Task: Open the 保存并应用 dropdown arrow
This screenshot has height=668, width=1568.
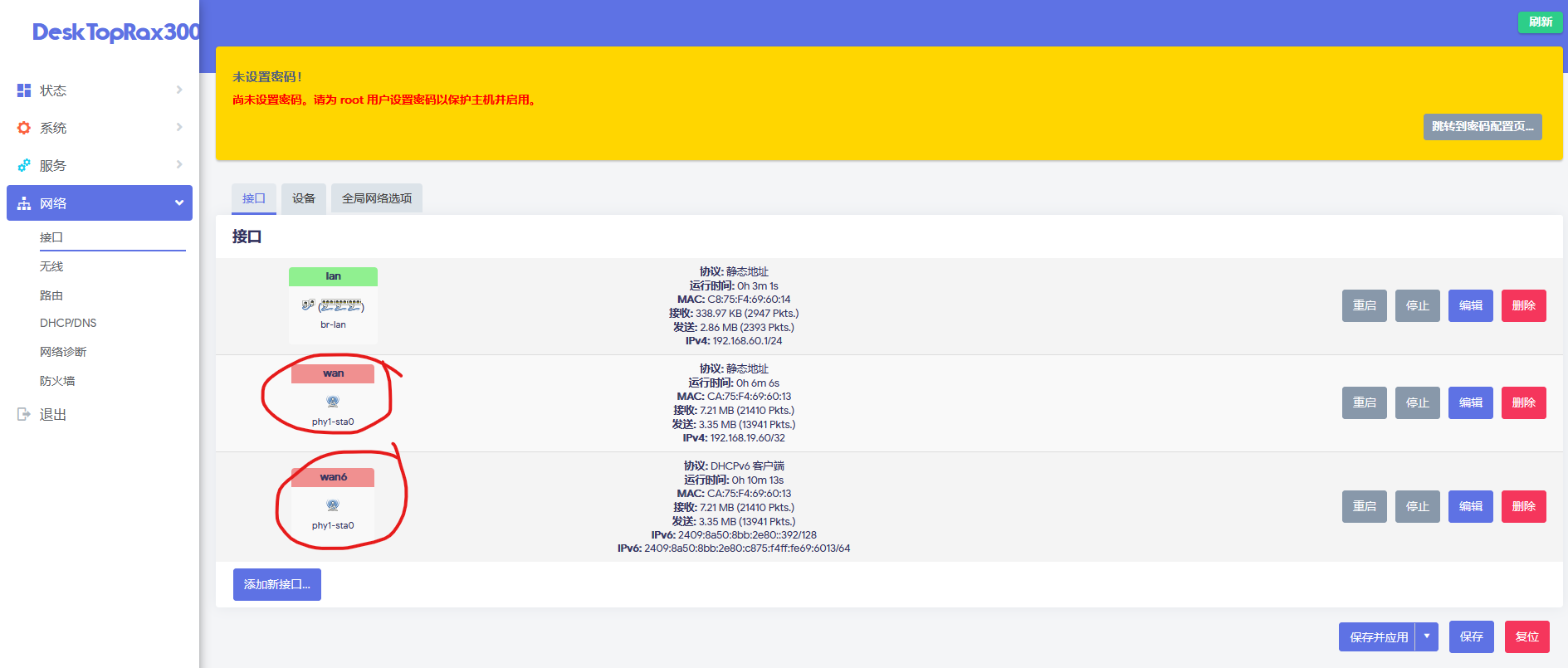Action: click(x=1427, y=636)
